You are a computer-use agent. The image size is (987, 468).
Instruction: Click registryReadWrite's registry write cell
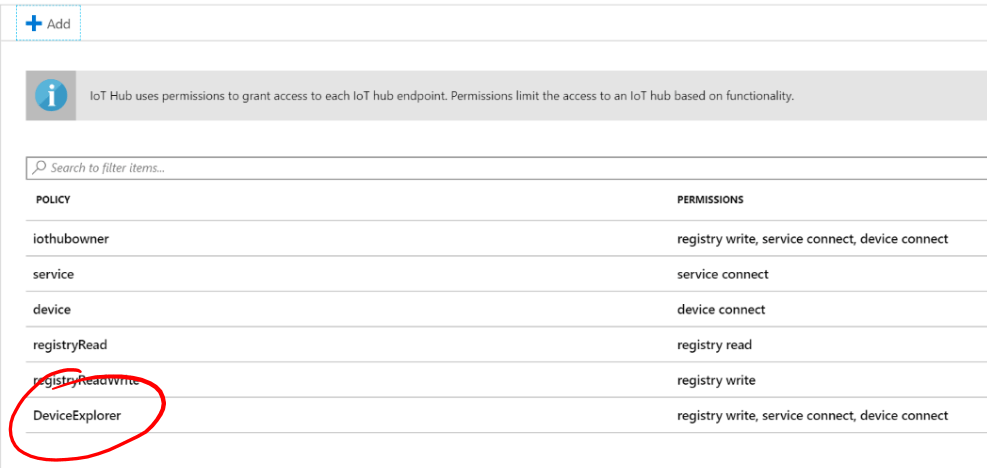pos(716,380)
